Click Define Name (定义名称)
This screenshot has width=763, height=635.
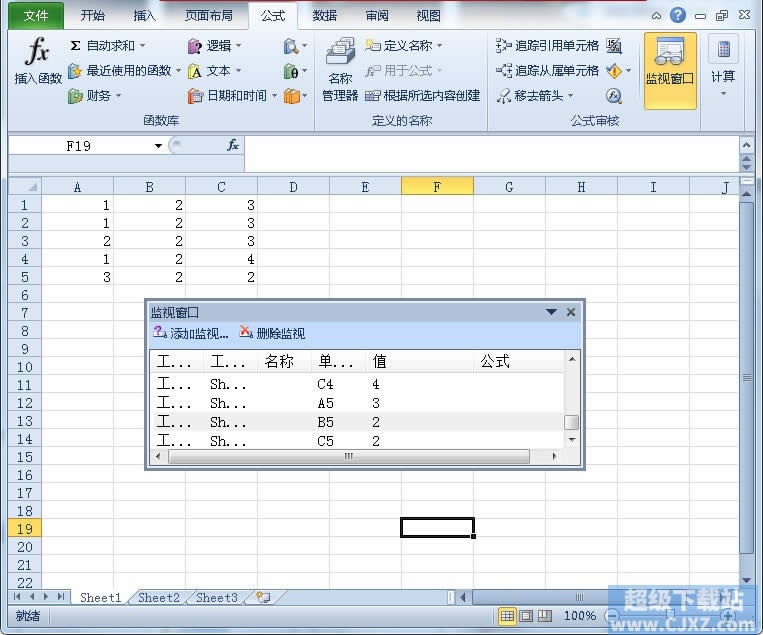pyautogui.click(x=404, y=46)
